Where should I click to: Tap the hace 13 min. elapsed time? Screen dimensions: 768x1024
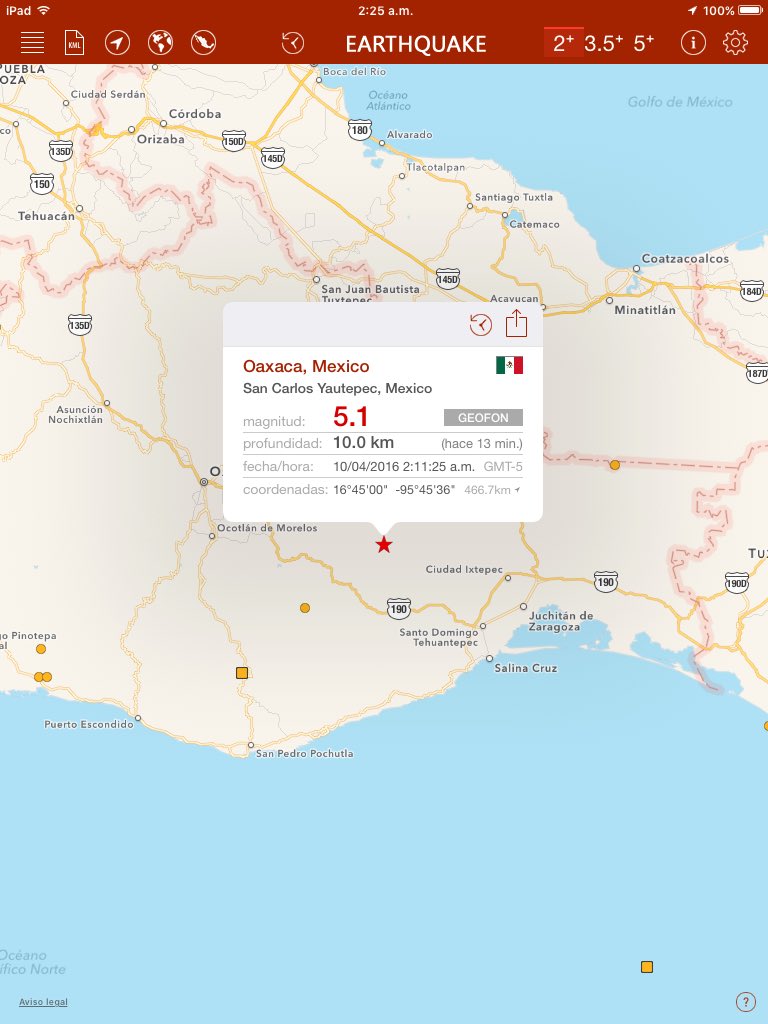482,444
